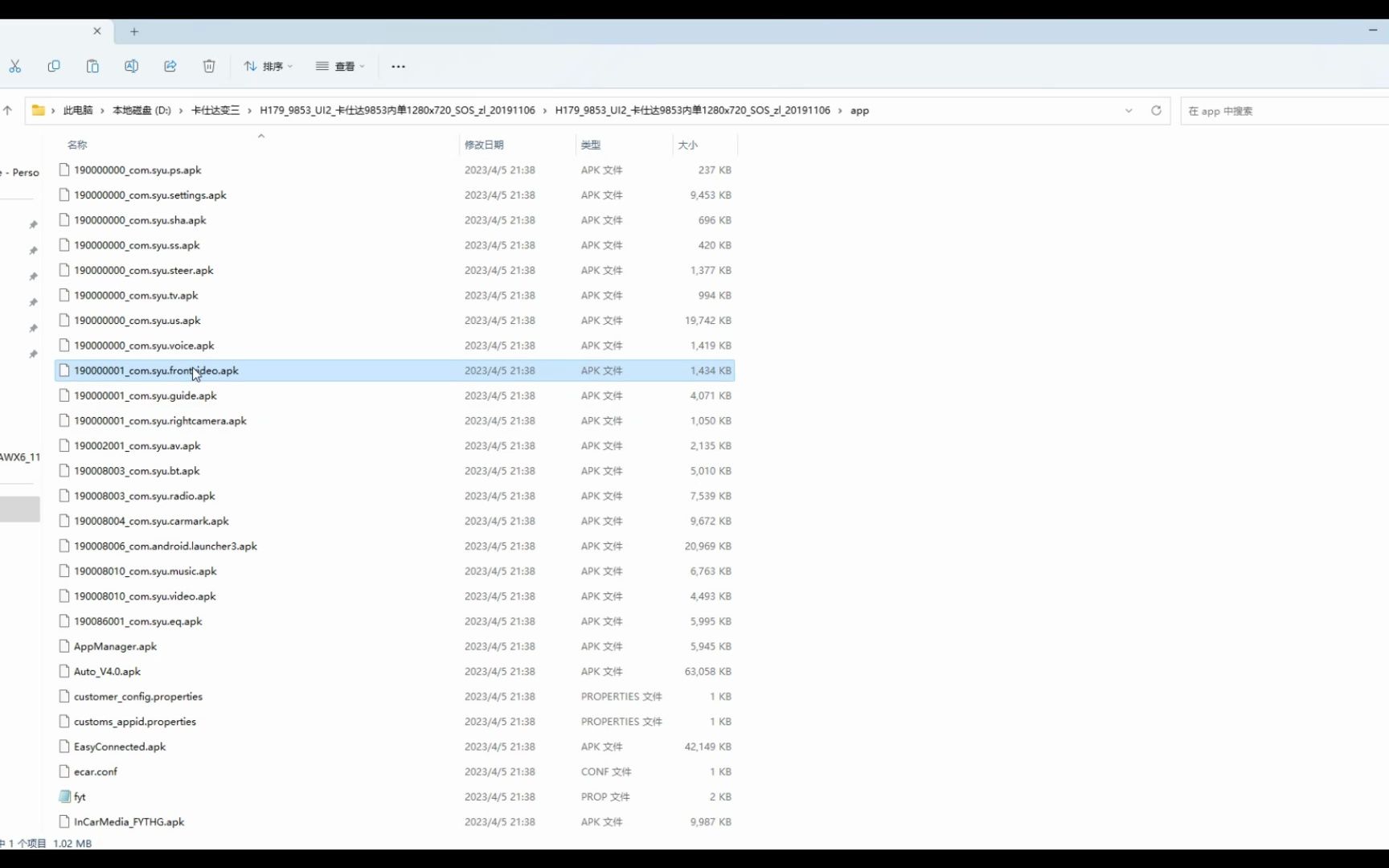
Task: Select file 190000001_com.syu.guide.apk
Action: [x=395, y=395]
